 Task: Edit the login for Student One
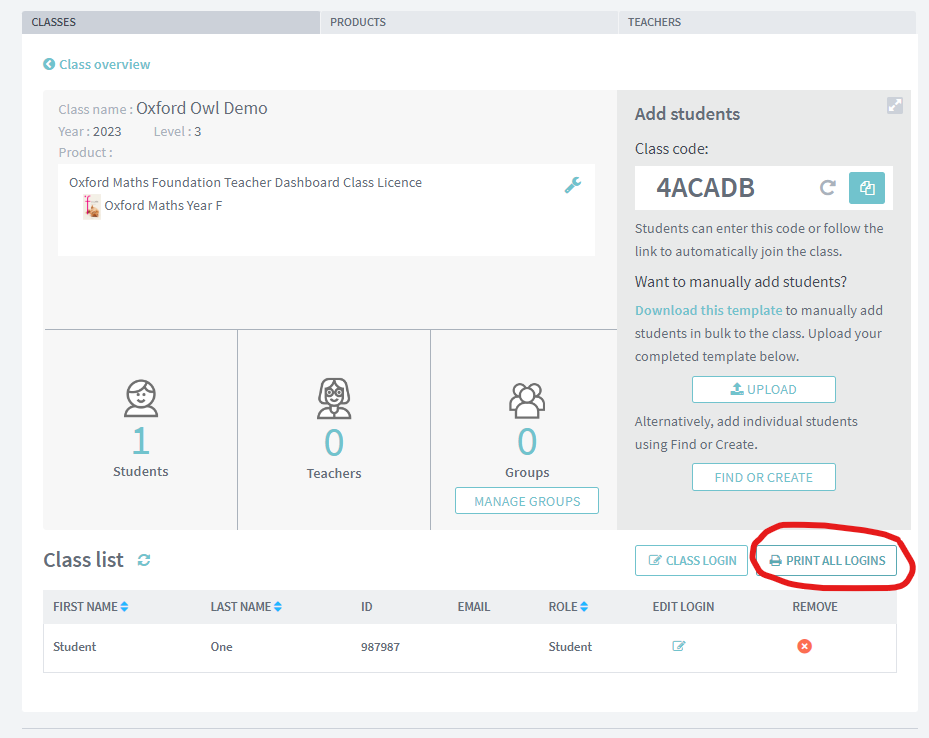click(x=678, y=646)
